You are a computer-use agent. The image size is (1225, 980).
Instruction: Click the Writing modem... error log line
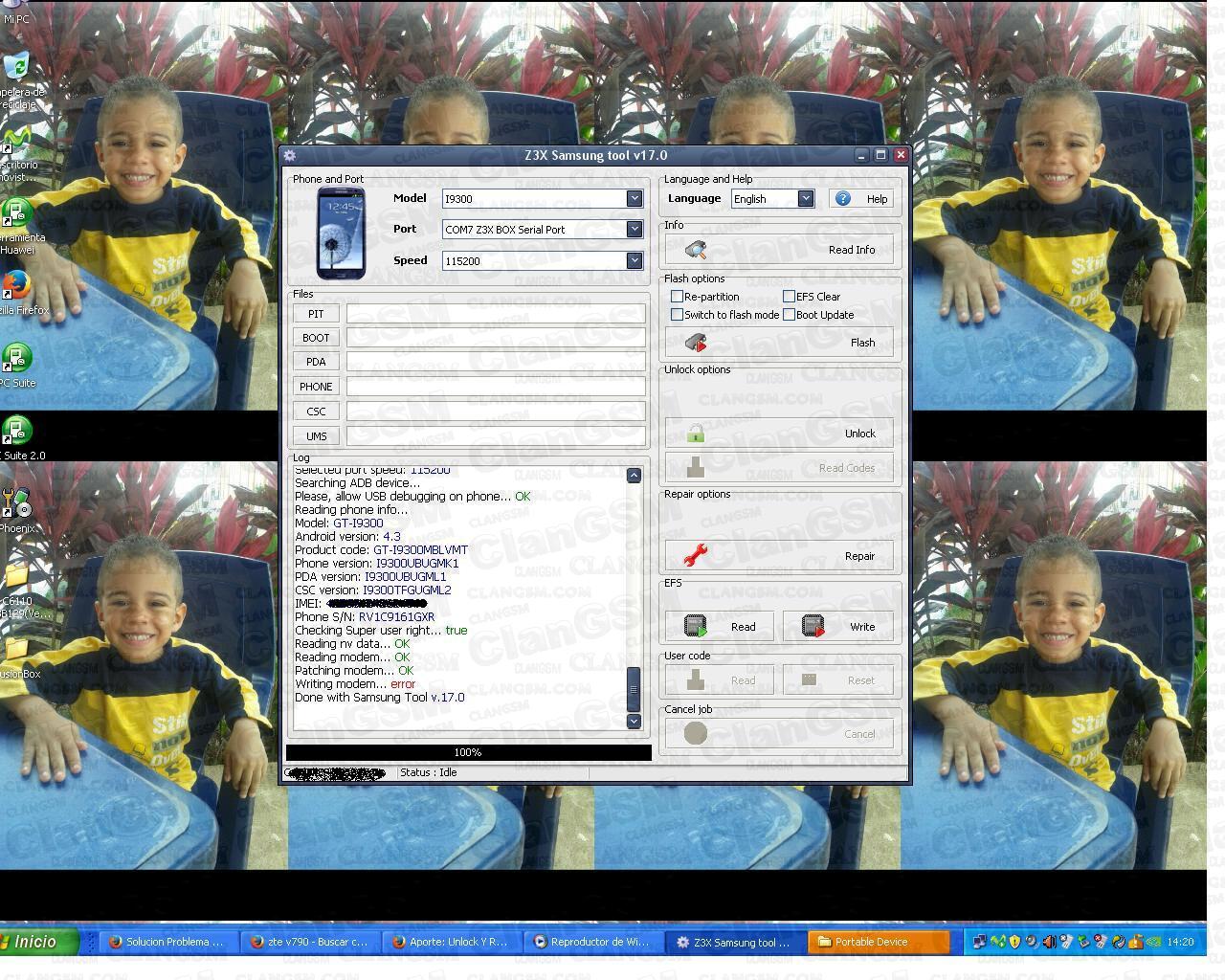[x=355, y=684]
